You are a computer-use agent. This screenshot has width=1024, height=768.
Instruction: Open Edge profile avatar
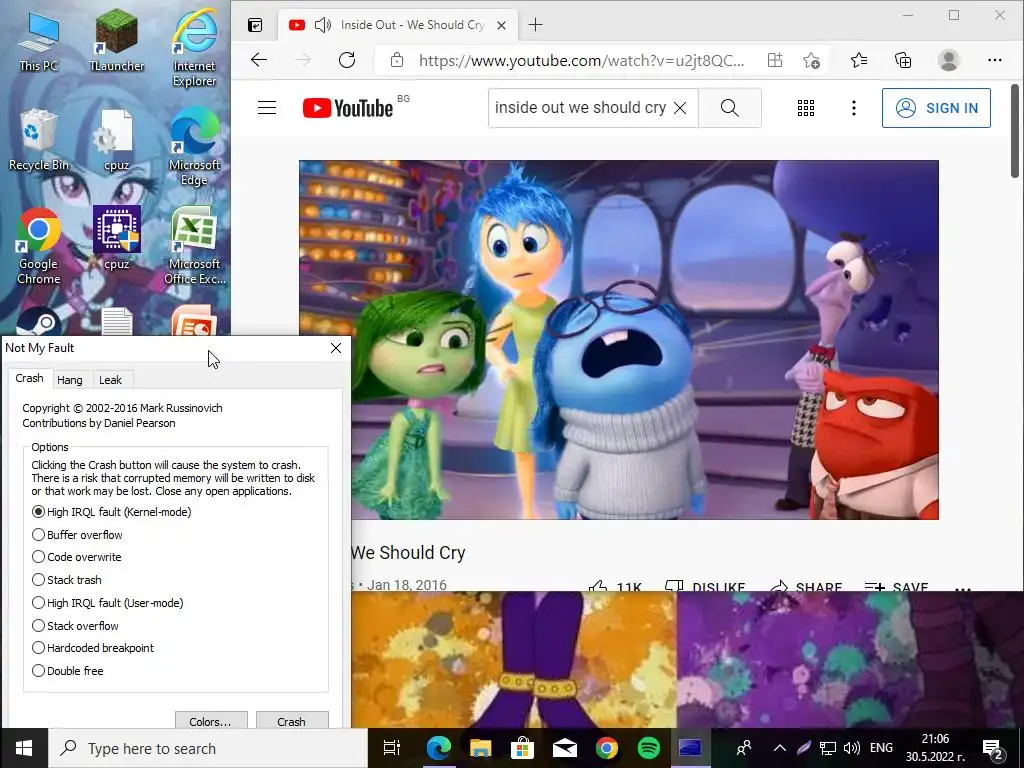(x=948, y=60)
